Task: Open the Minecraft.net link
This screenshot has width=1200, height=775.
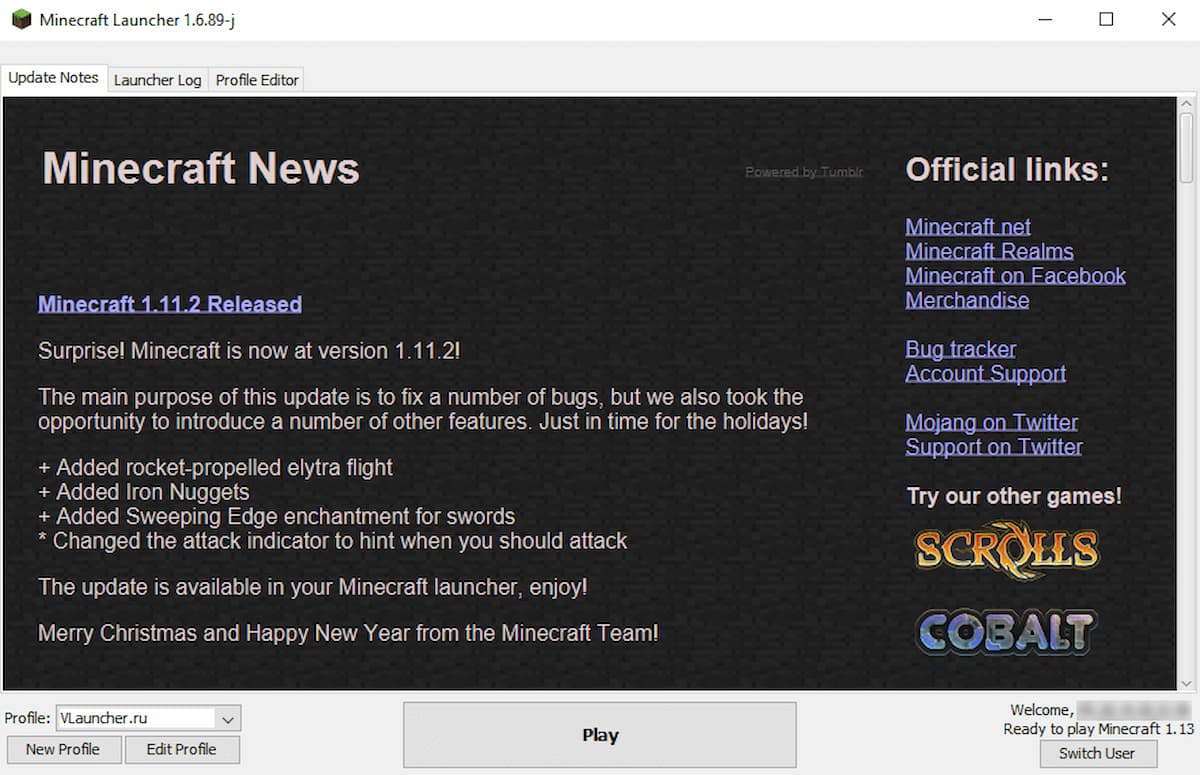Action: coord(967,227)
